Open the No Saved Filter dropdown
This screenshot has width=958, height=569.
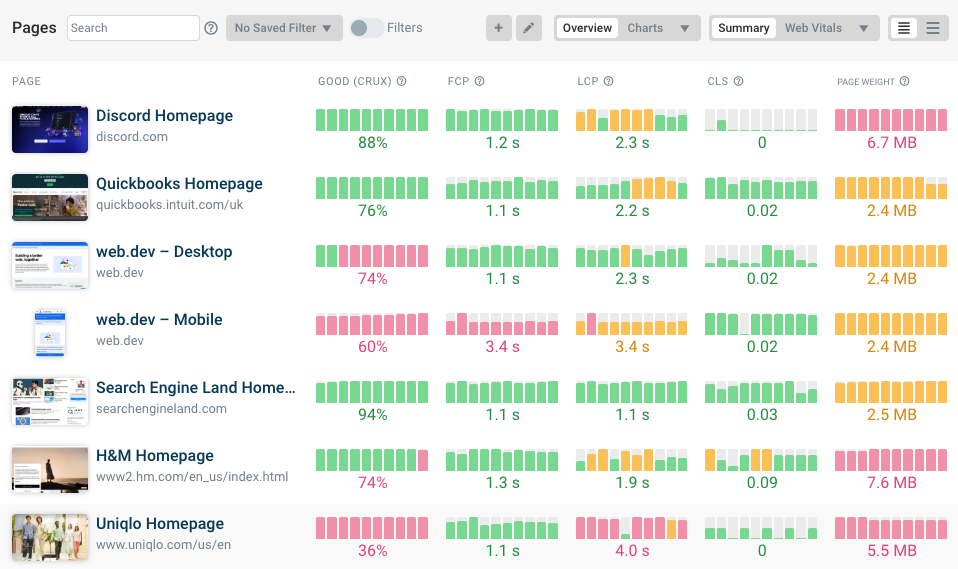click(x=284, y=28)
